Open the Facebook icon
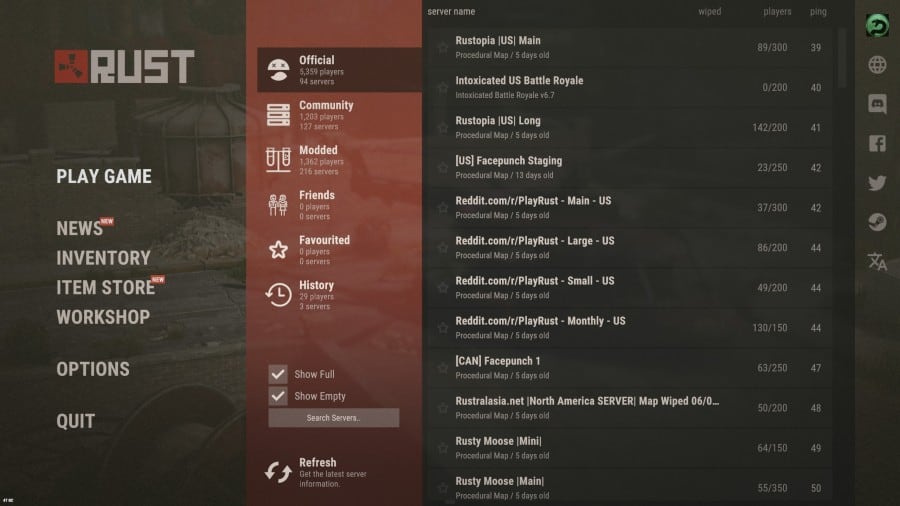Screen dimensions: 900x506 click(x=877, y=143)
